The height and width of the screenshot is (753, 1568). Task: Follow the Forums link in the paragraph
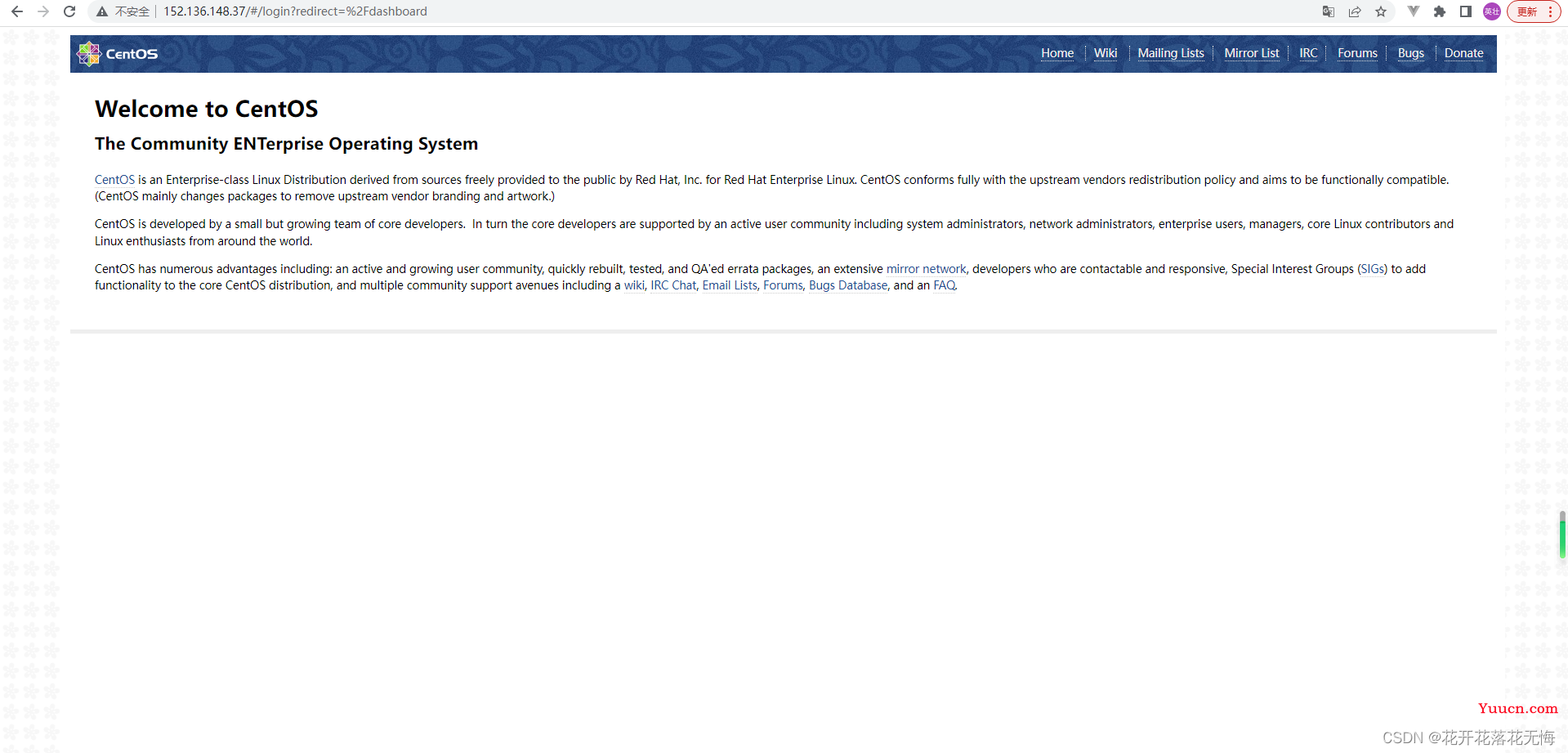[x=783, y=285]
